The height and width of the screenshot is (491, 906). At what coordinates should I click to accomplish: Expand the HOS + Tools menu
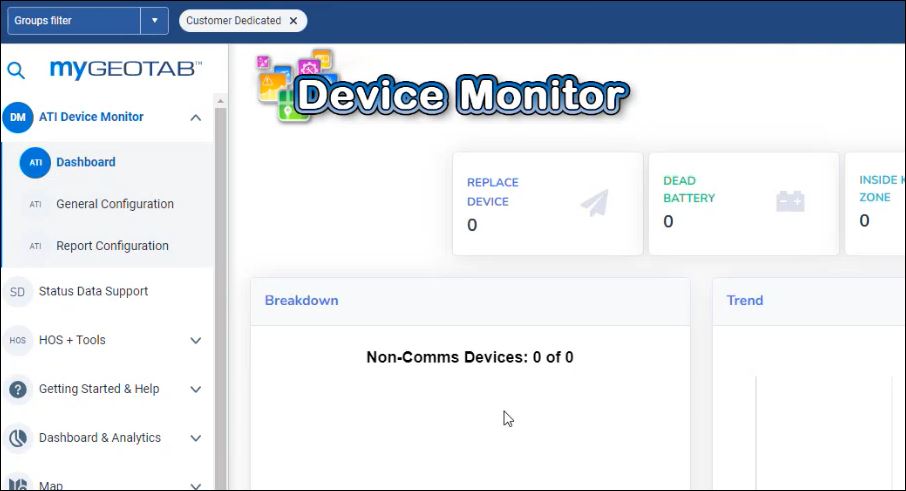(x=196, y=341)
